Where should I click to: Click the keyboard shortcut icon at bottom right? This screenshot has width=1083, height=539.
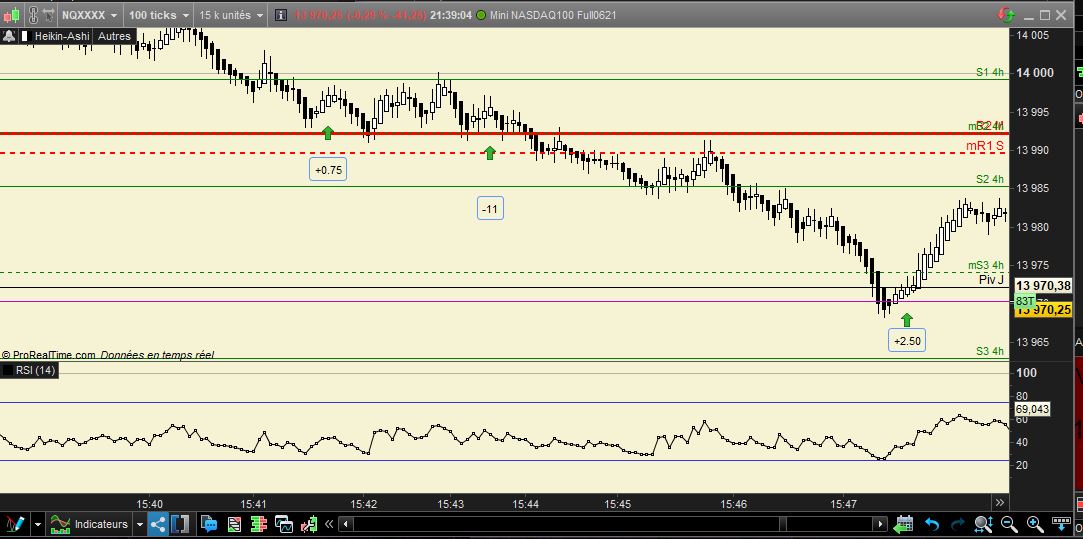pos(1061,524)
